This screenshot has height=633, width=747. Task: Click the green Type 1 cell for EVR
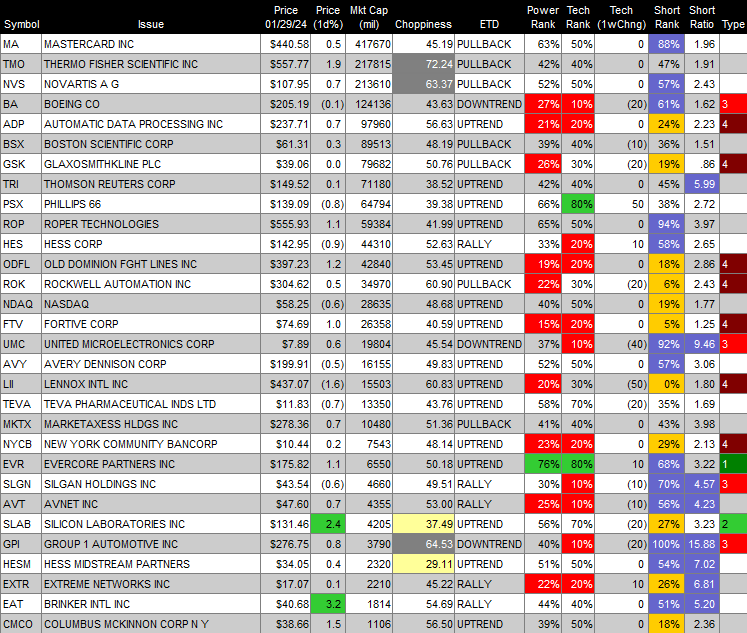pyautogui.click(x=733, y=464)
